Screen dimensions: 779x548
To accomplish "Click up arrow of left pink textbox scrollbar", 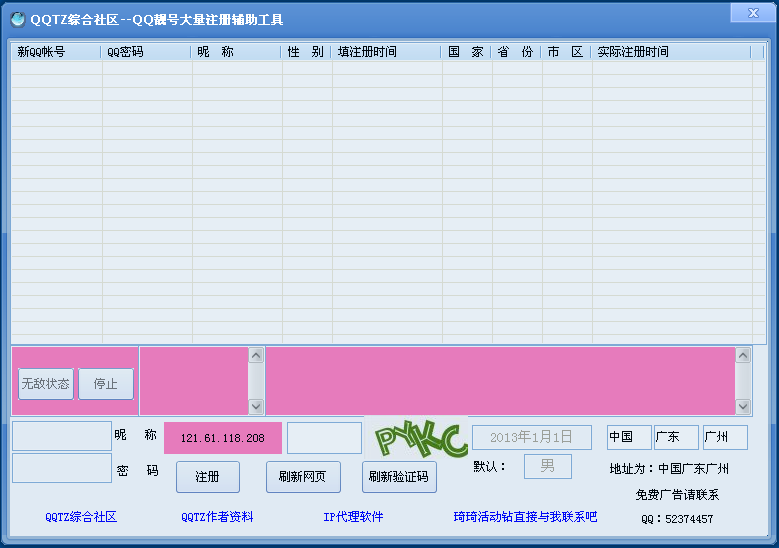I will tap(256, 355).
